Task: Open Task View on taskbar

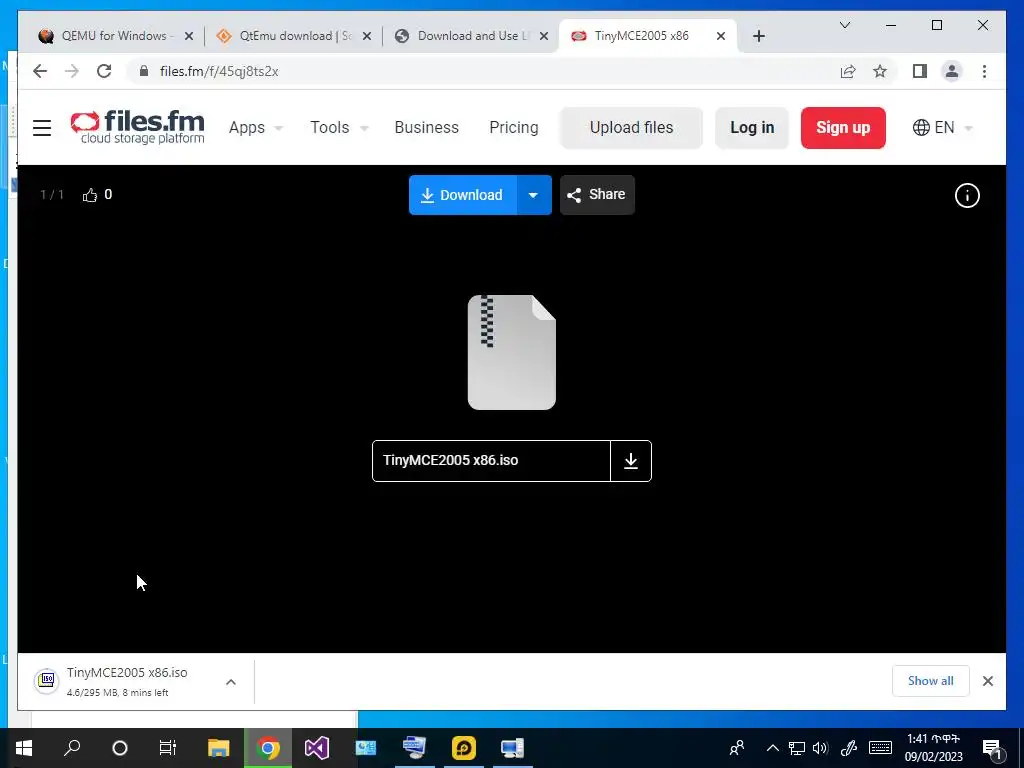Action: pos(168,748)
